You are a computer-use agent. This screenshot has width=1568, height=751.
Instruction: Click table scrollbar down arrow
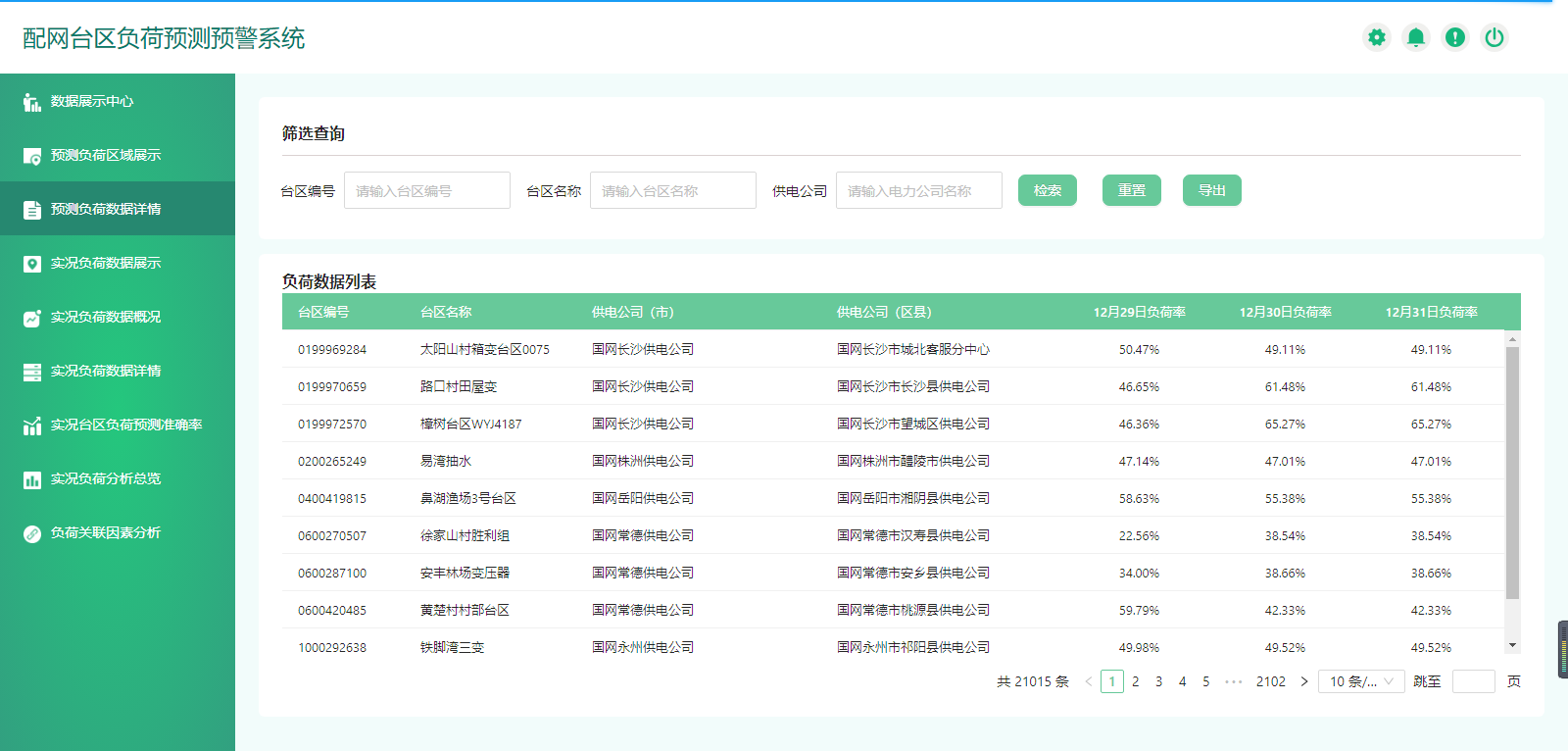pos(1513,645)
